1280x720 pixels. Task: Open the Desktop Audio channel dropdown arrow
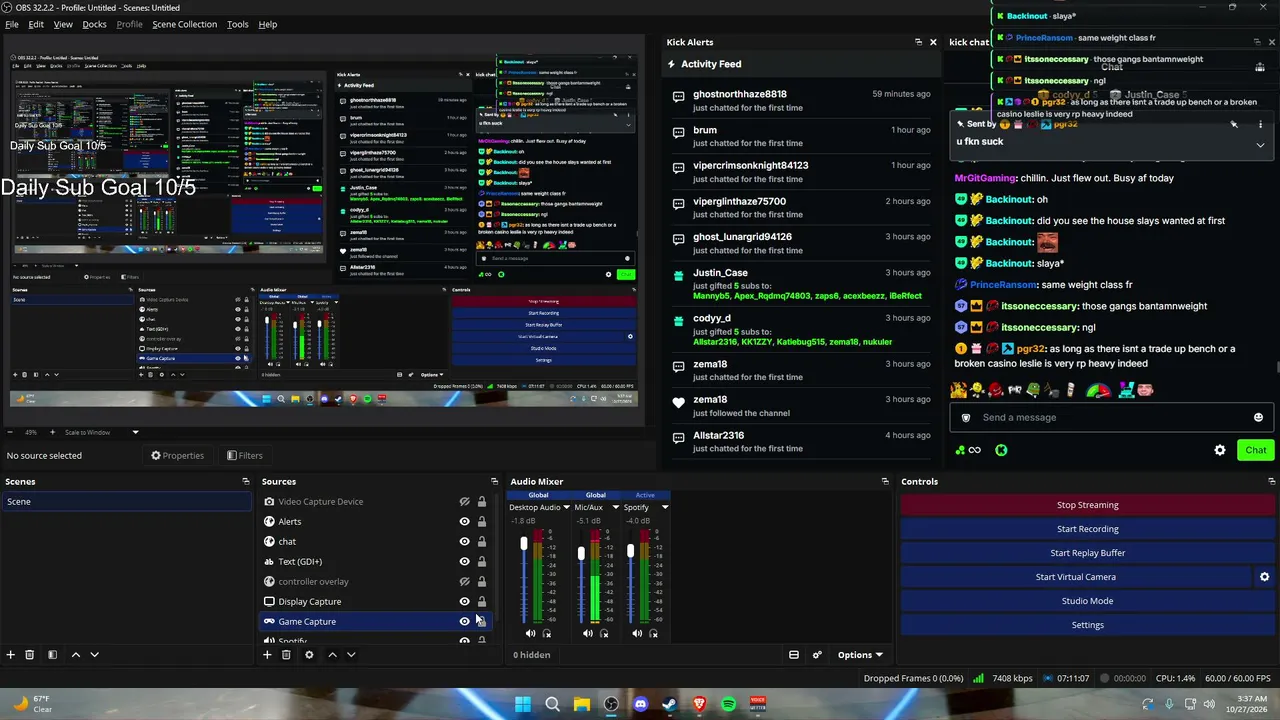coord(566,508)
